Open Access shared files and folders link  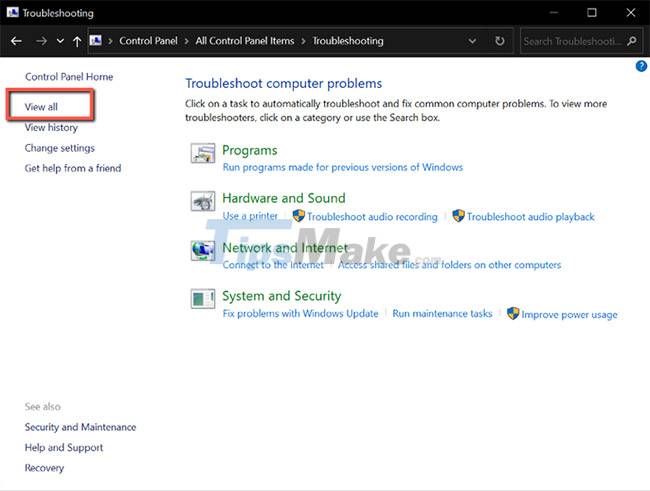tap(449, 265)
